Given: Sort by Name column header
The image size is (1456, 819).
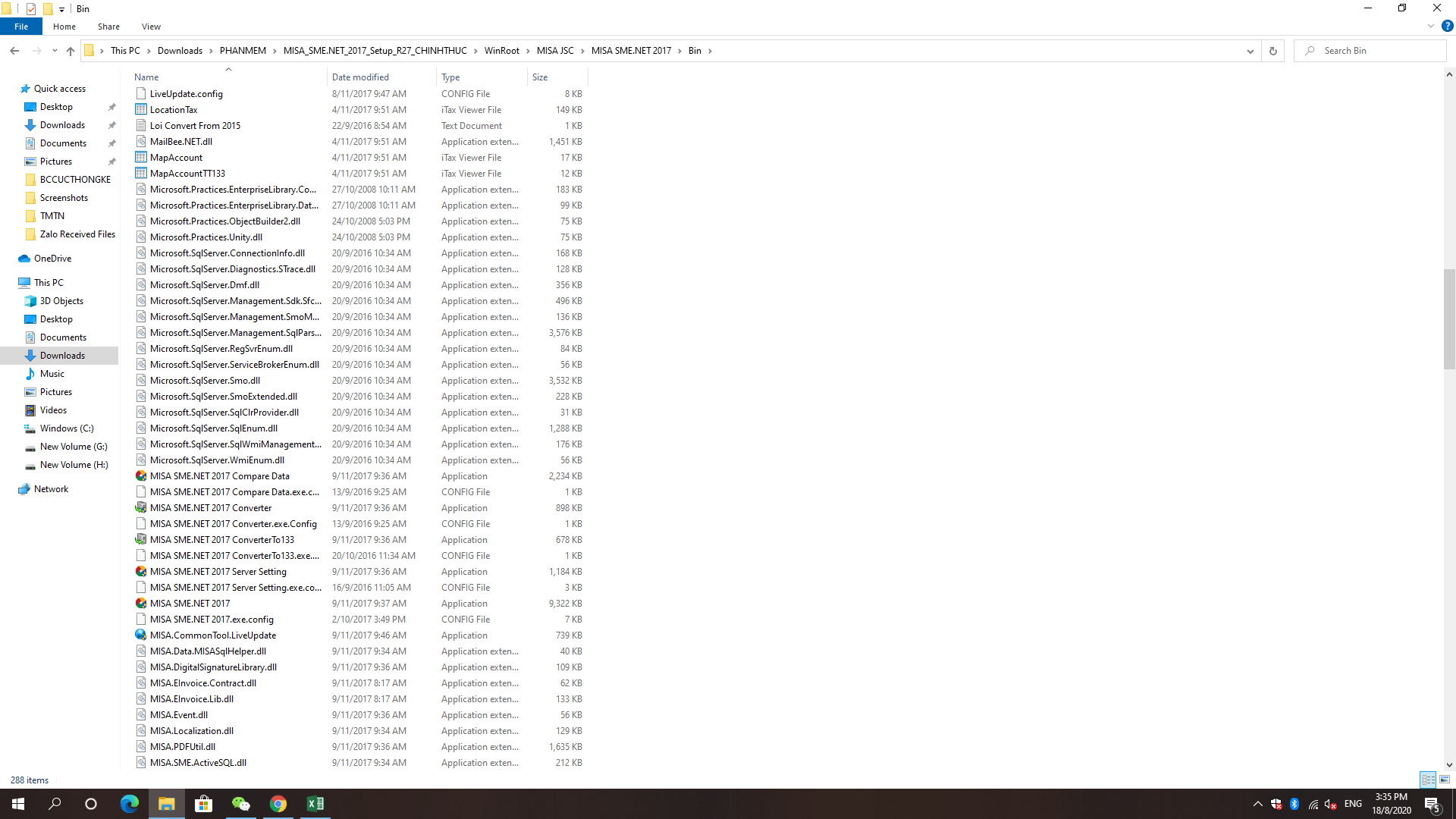Looking at the screenshot, I should (x=228, y=77).
